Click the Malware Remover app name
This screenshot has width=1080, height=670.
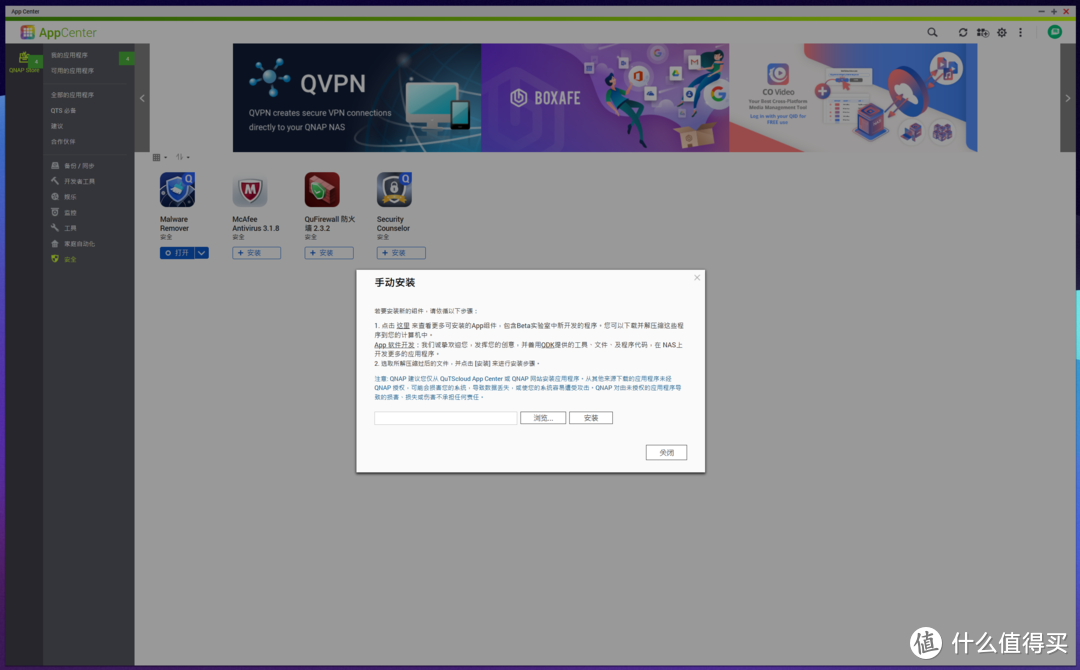click(x=174, y=224)
